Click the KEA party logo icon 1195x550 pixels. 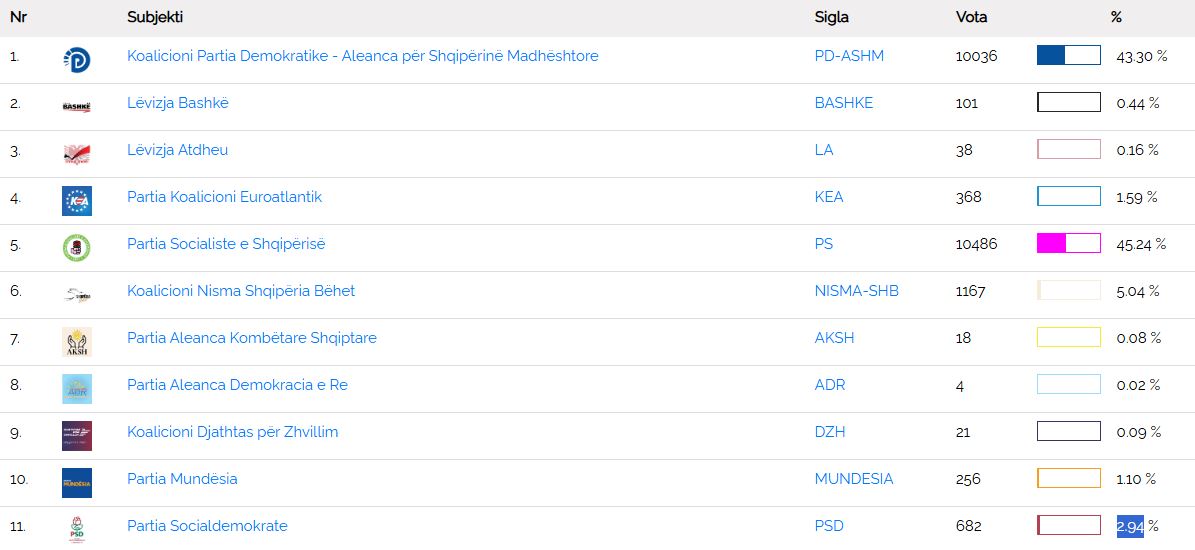pos(76,201)
